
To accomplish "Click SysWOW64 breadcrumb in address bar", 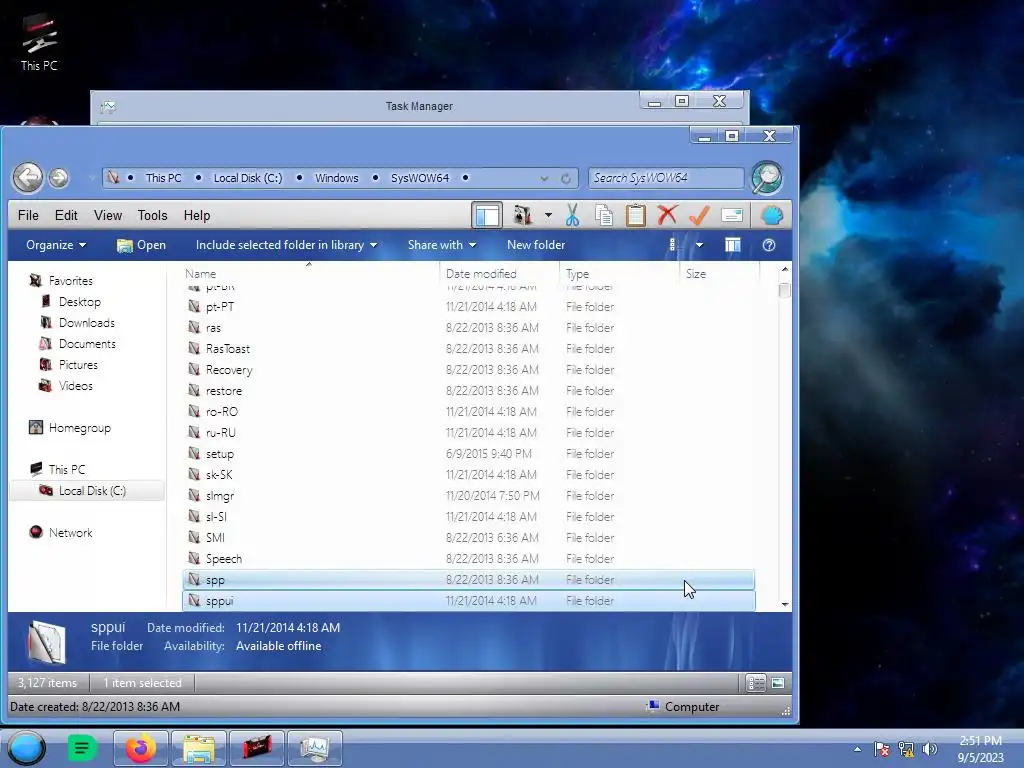I will [x=420, y=178].
